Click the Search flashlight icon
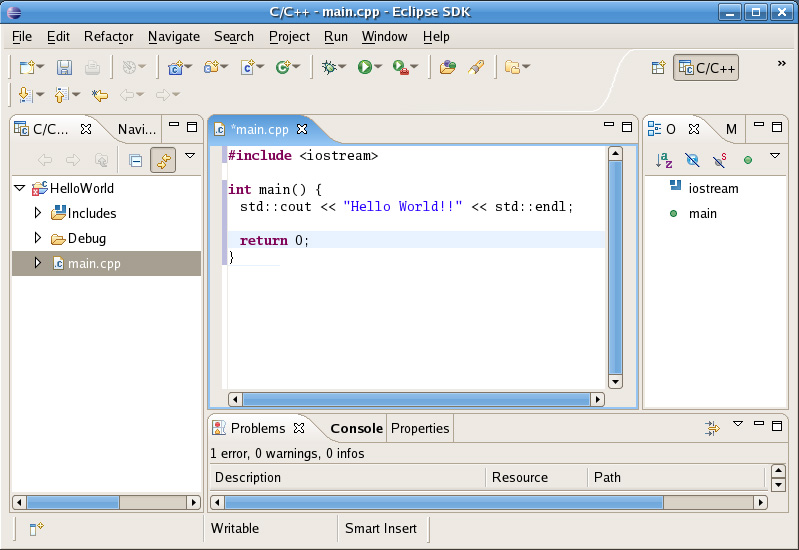This screenshot has height=550, width=799. point(477,67)
